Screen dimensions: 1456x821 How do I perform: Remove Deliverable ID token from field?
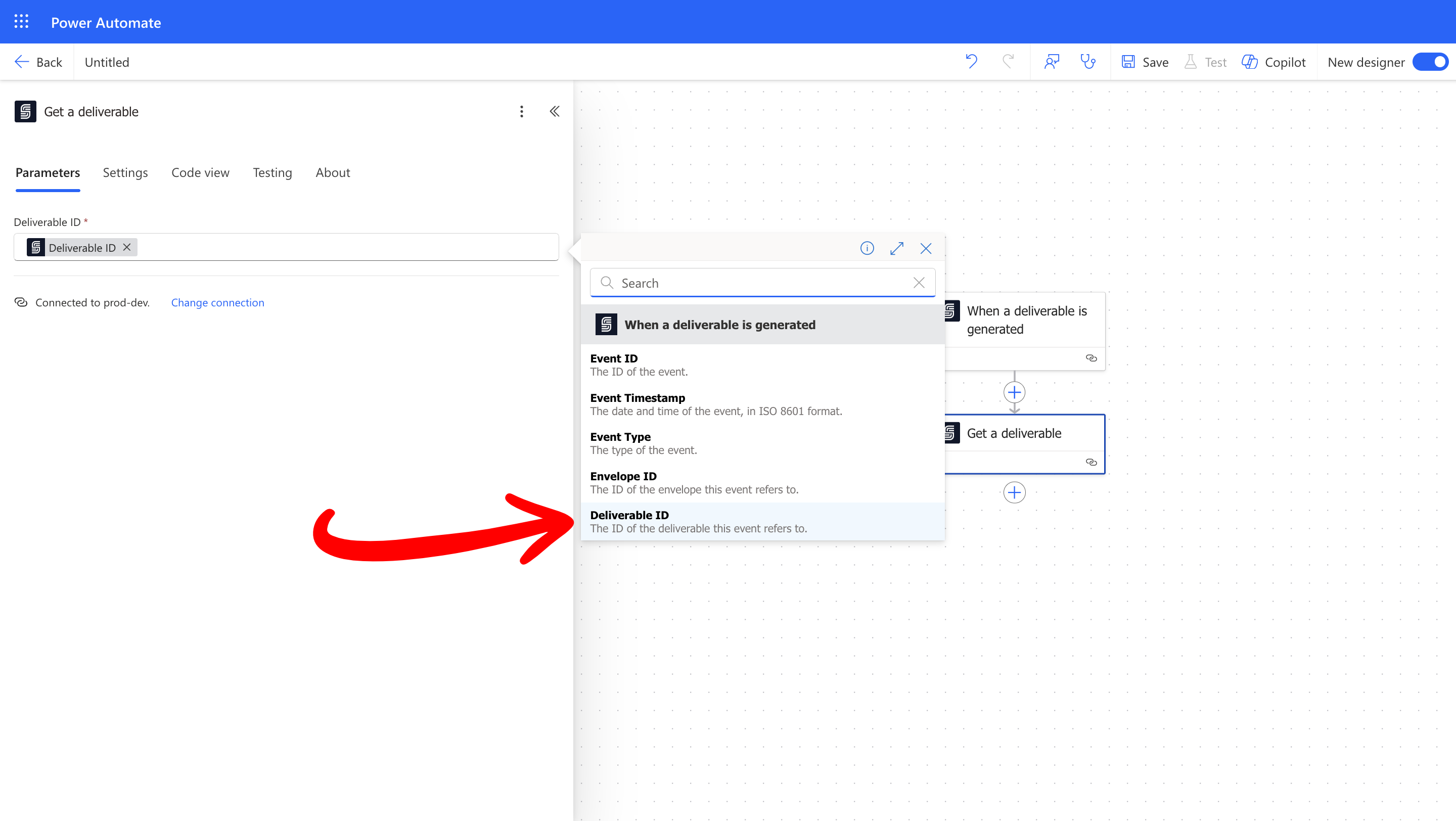(x=127, y=248)
